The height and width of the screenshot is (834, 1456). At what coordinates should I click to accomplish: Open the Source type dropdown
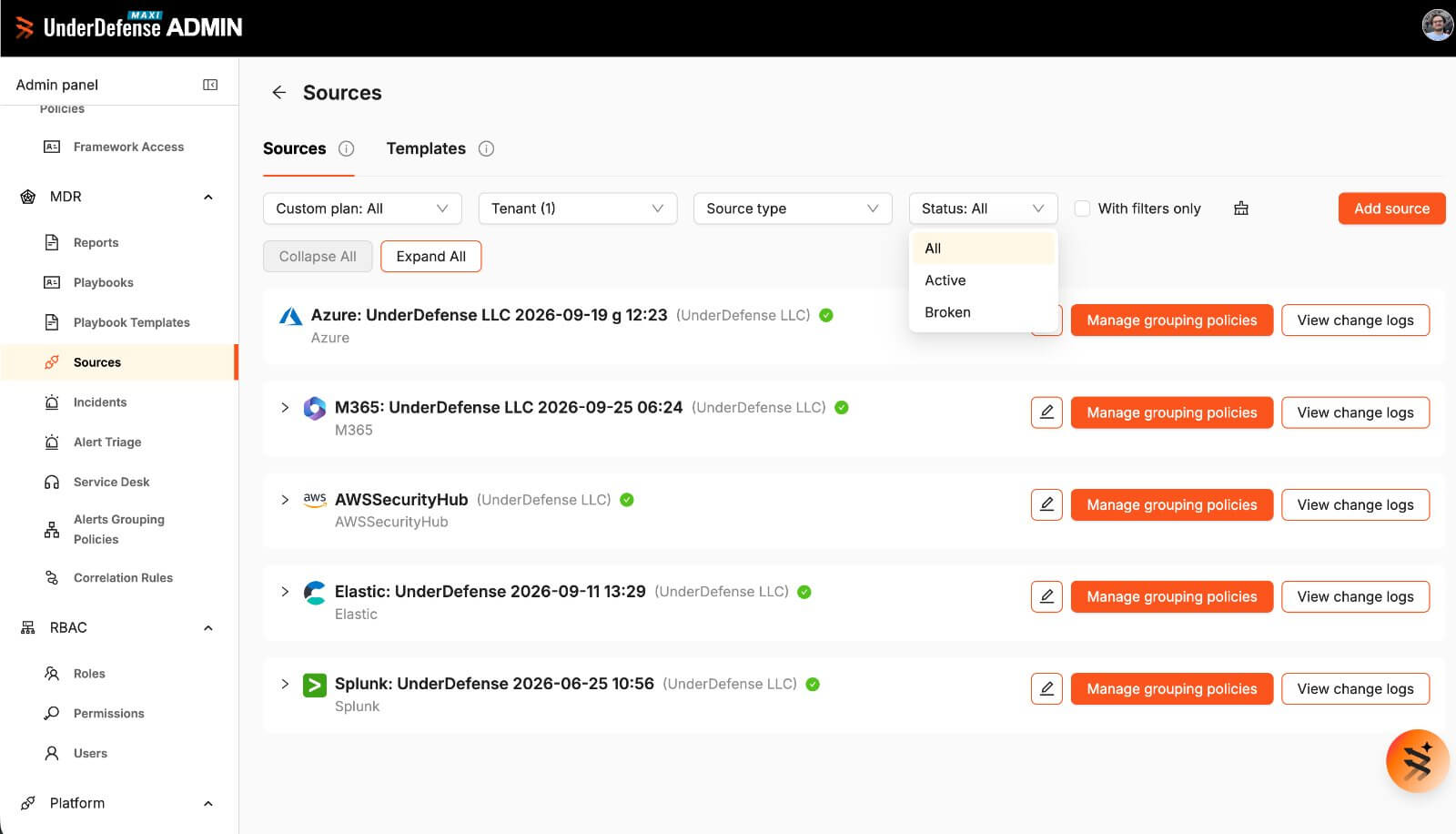[793, 208]
